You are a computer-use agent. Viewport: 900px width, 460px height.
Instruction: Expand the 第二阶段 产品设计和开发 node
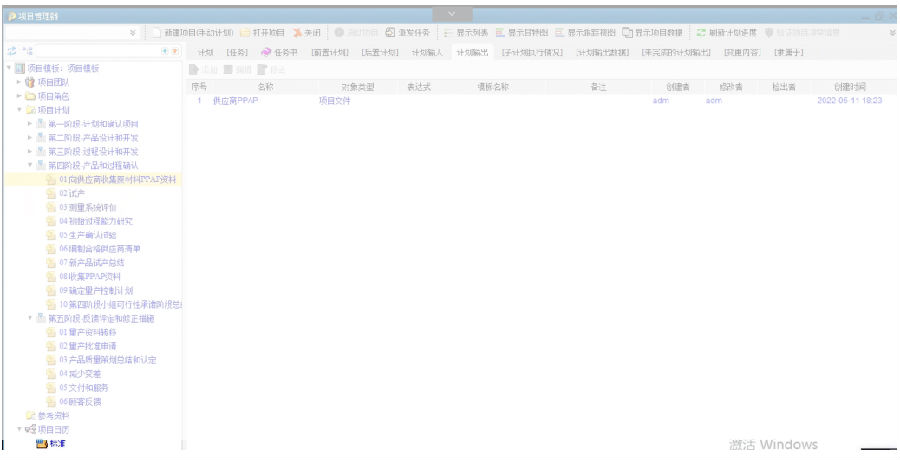(30, 138)
